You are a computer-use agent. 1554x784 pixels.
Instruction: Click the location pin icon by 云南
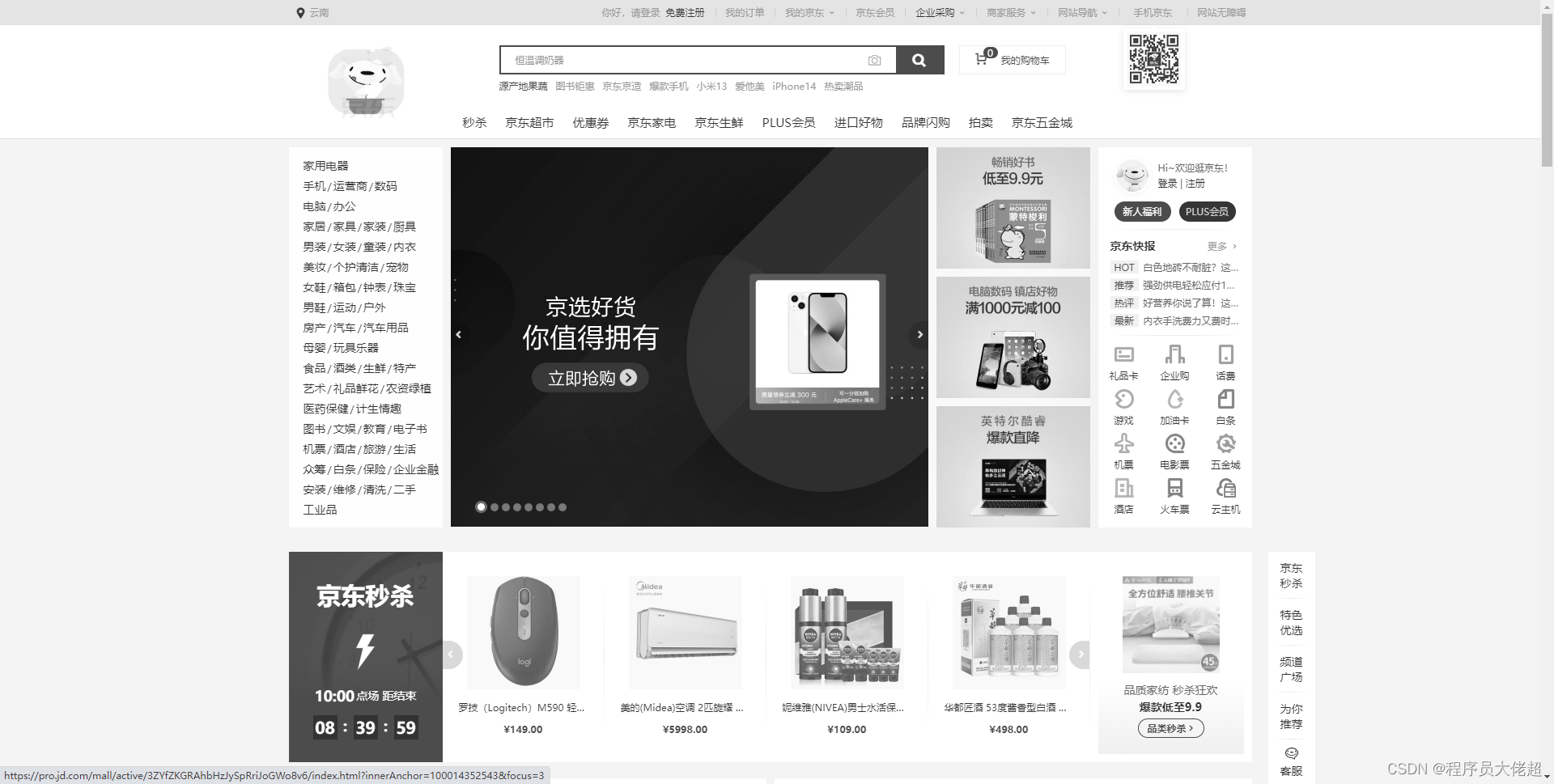300,13
